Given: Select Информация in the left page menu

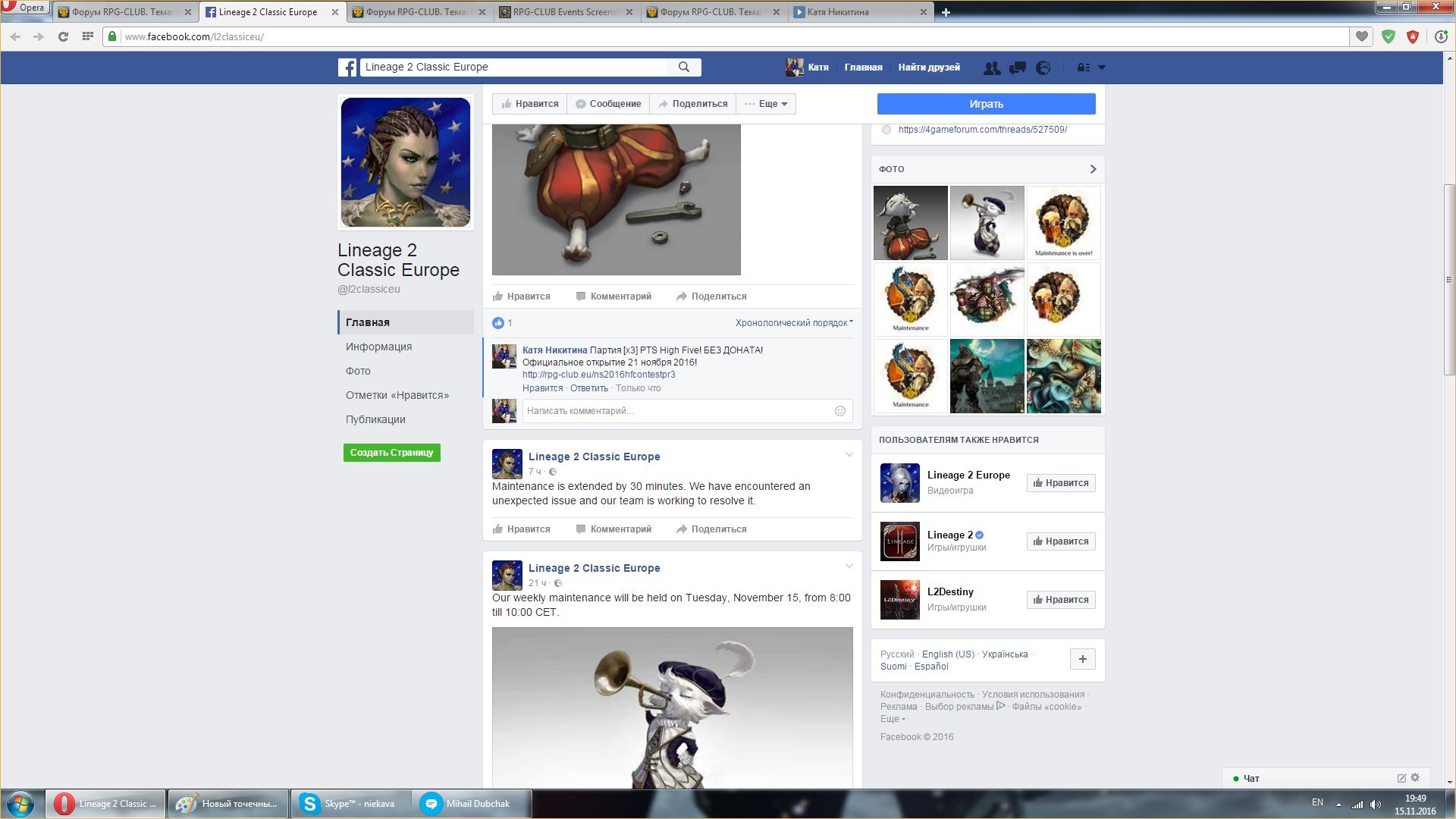Looking at the screenshot, I should tap(378, 347).
